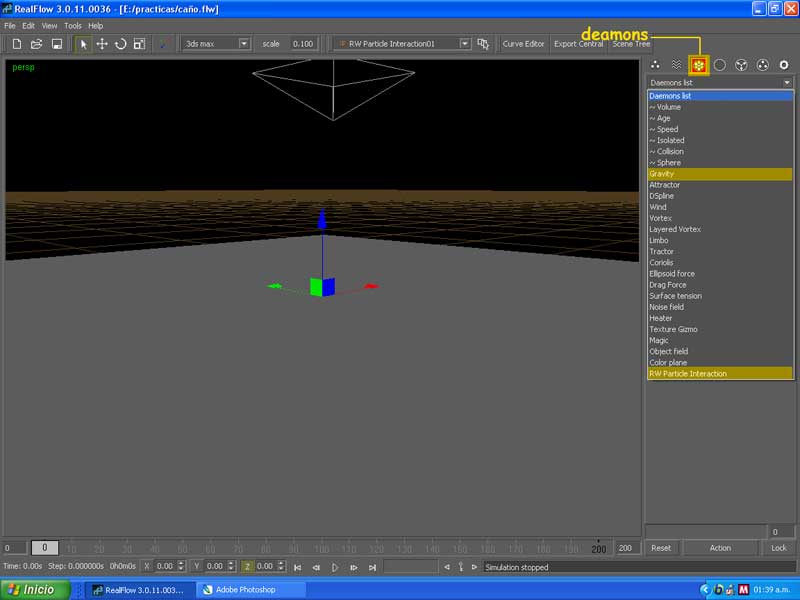
Task: Open the View menu
Action: pos(49,26)
